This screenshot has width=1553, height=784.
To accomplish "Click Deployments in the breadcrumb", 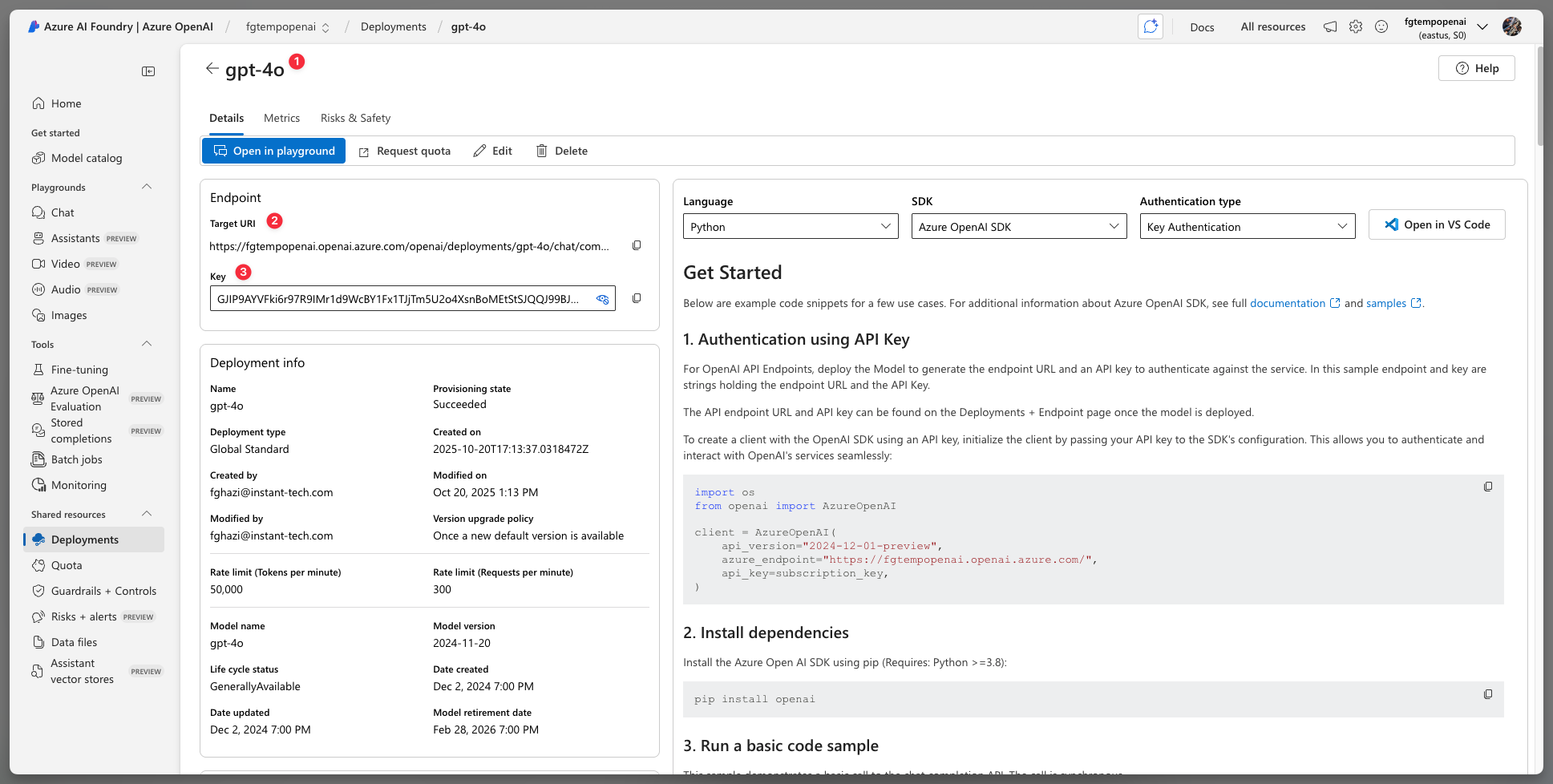I will (394, 26).
